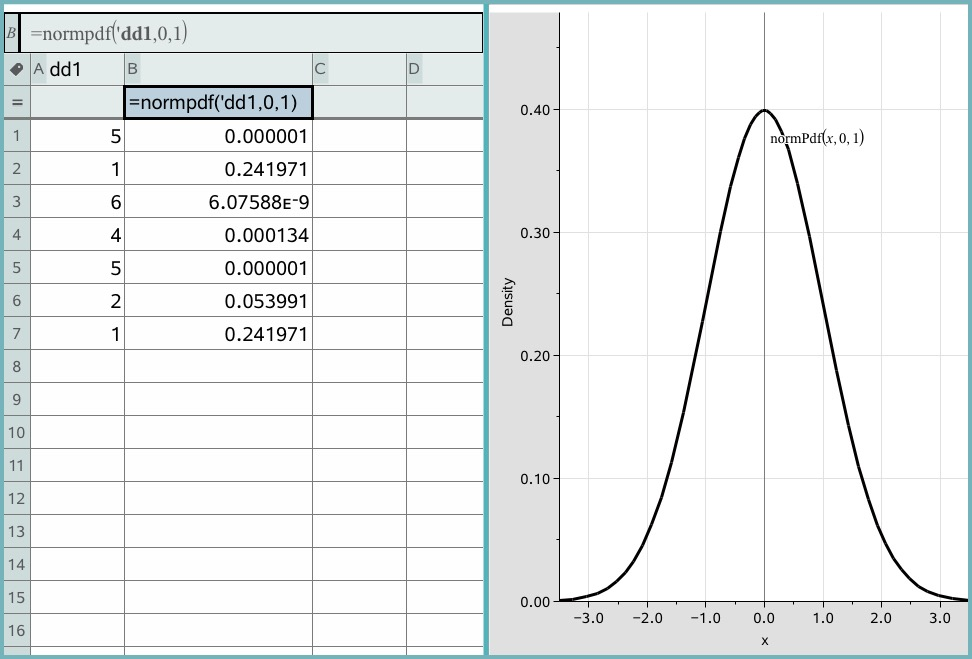The width and height of the screenshot is (972, 659).
Task: Click the column B formula cell =normpdf('dd1,0,1)
Action: pos(218,102)
